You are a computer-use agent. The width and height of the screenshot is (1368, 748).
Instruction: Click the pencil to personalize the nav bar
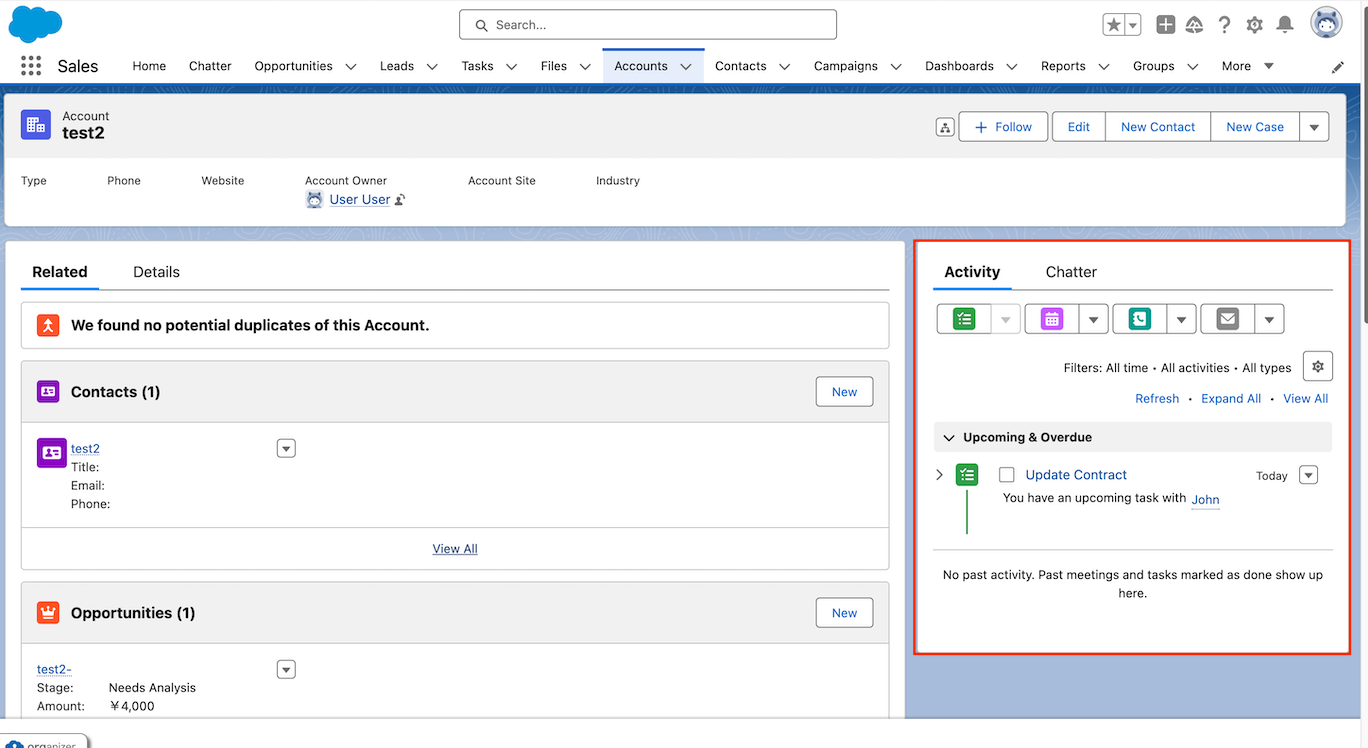click(1338, 67)
